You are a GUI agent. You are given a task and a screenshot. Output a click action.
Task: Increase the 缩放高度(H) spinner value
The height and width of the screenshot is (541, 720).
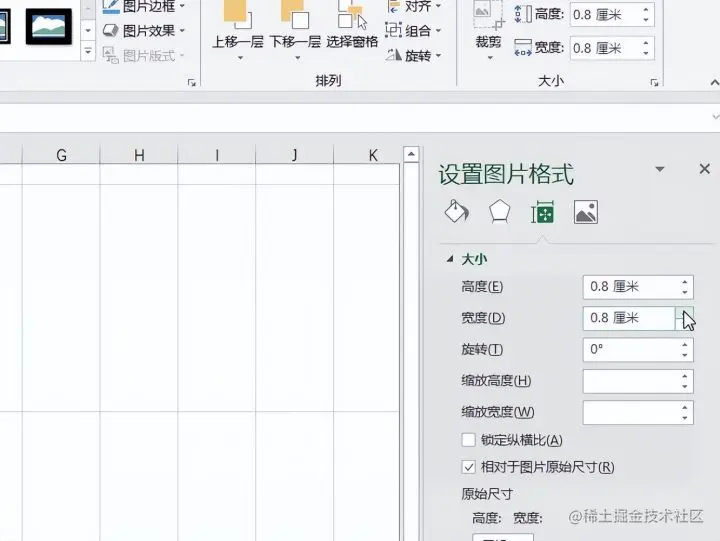[685, 376]
